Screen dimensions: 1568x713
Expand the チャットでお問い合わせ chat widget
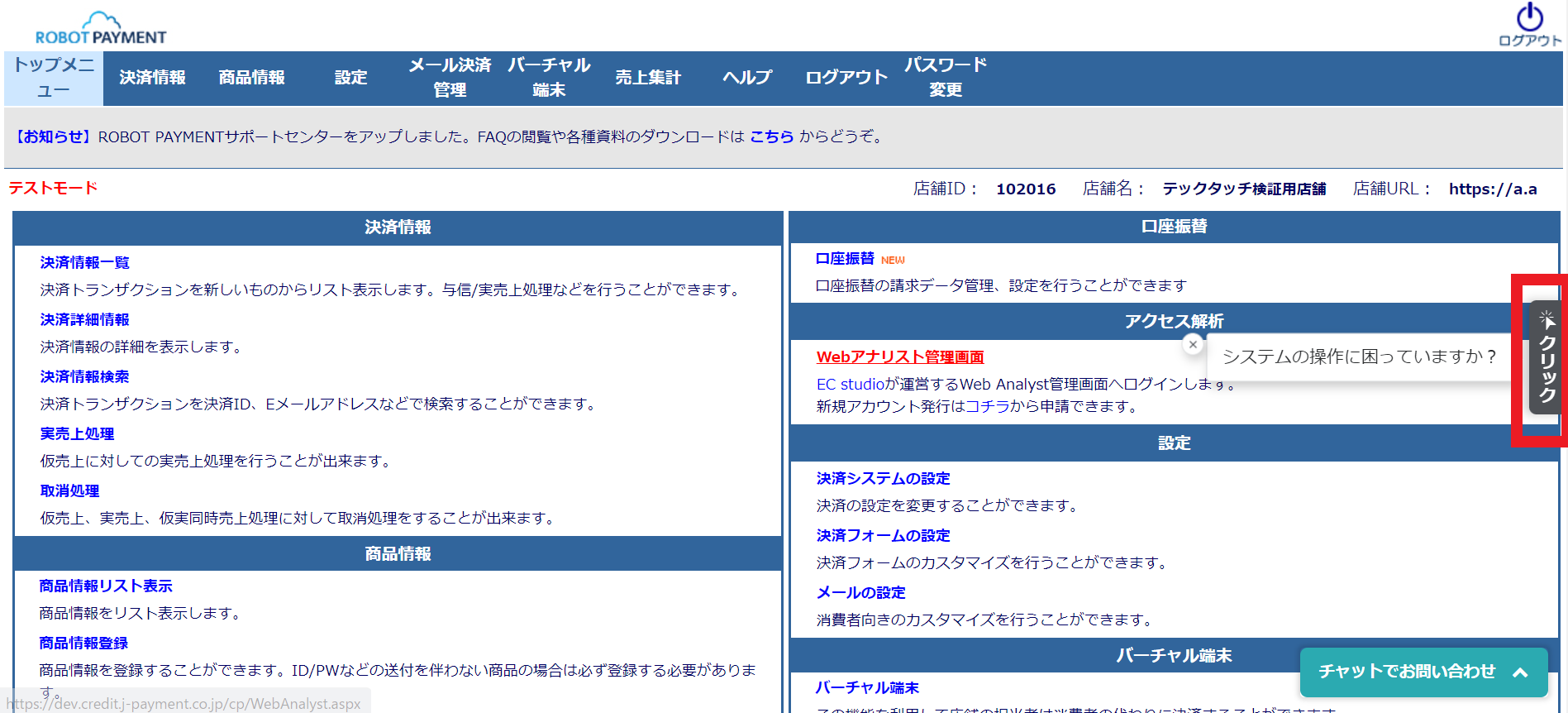point(1423,672)
